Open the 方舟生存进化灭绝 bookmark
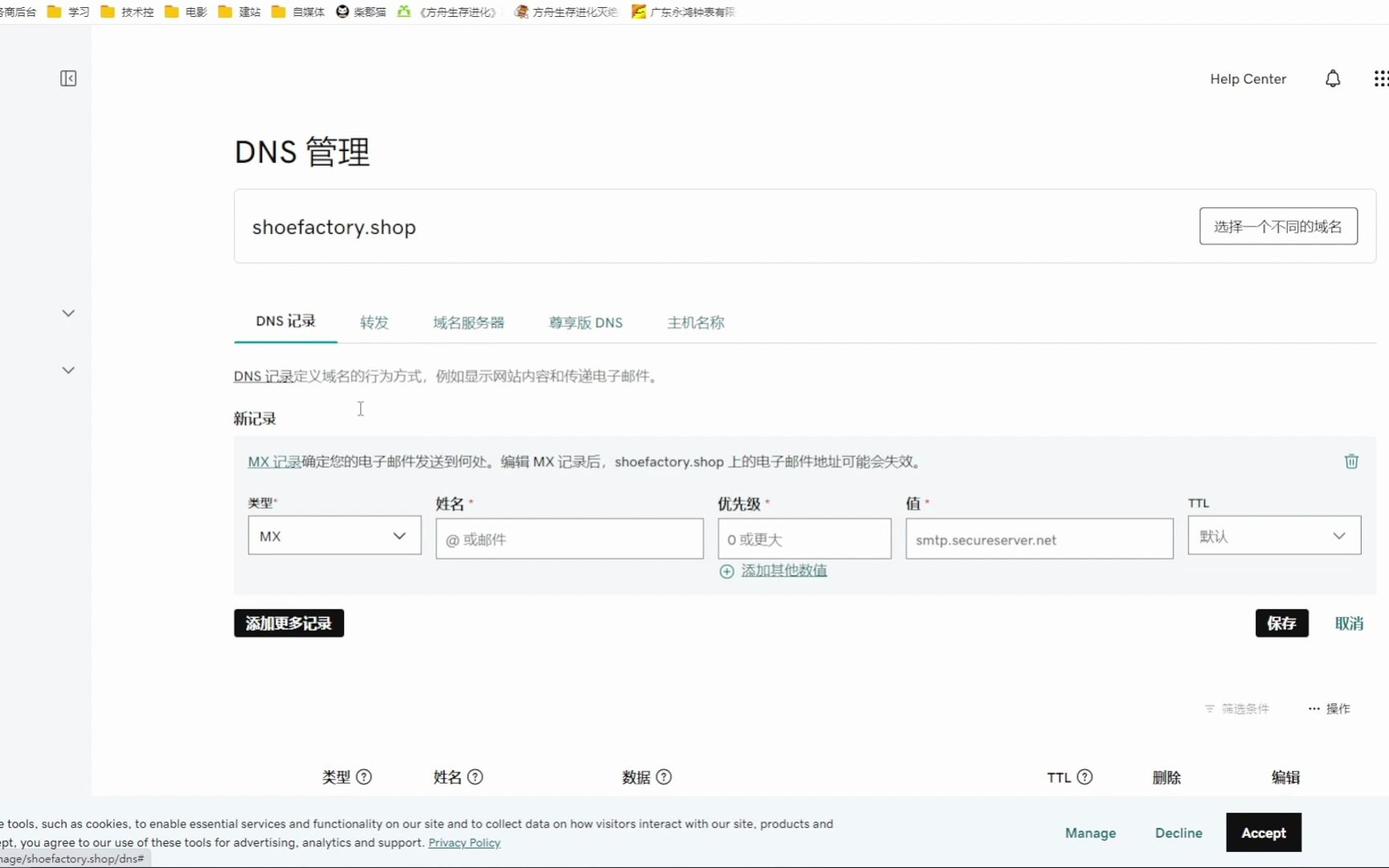The height and width of the screenshot is (868, 1389). 566,12
